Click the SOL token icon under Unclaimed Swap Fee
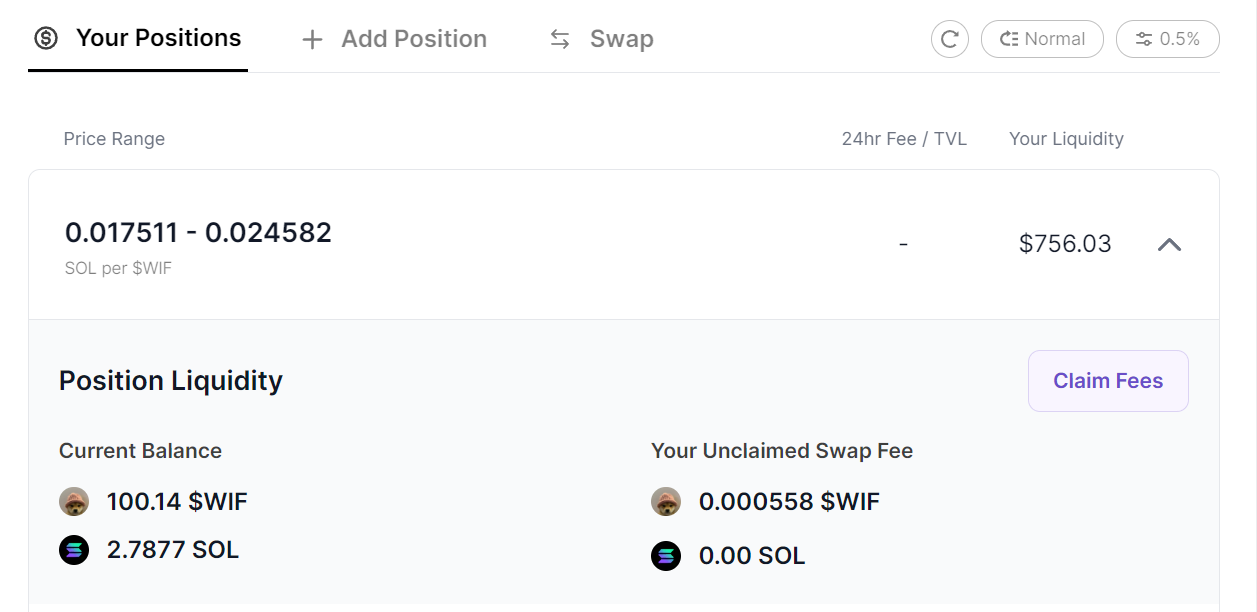1257x612 pixels. tap(666, 556)
